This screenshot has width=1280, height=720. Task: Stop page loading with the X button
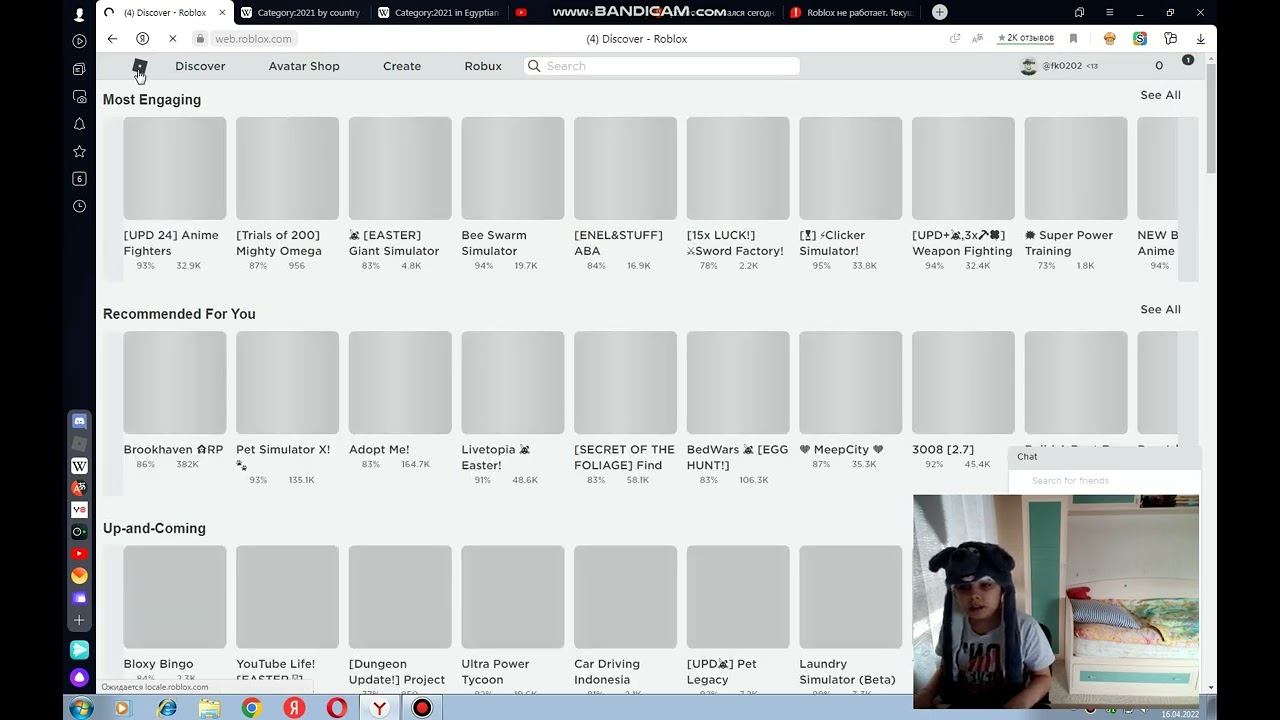tap(172, 39)
